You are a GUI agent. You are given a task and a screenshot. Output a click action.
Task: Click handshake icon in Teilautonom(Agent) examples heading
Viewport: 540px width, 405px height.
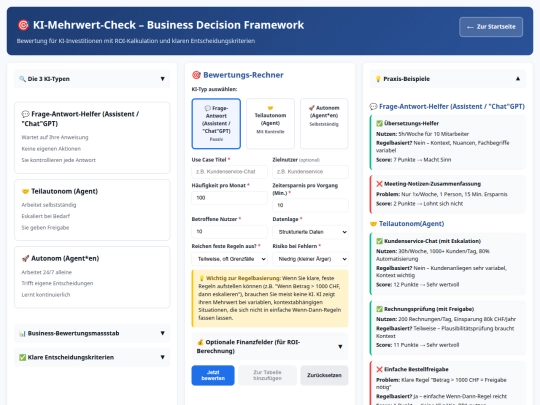(373, 224)
